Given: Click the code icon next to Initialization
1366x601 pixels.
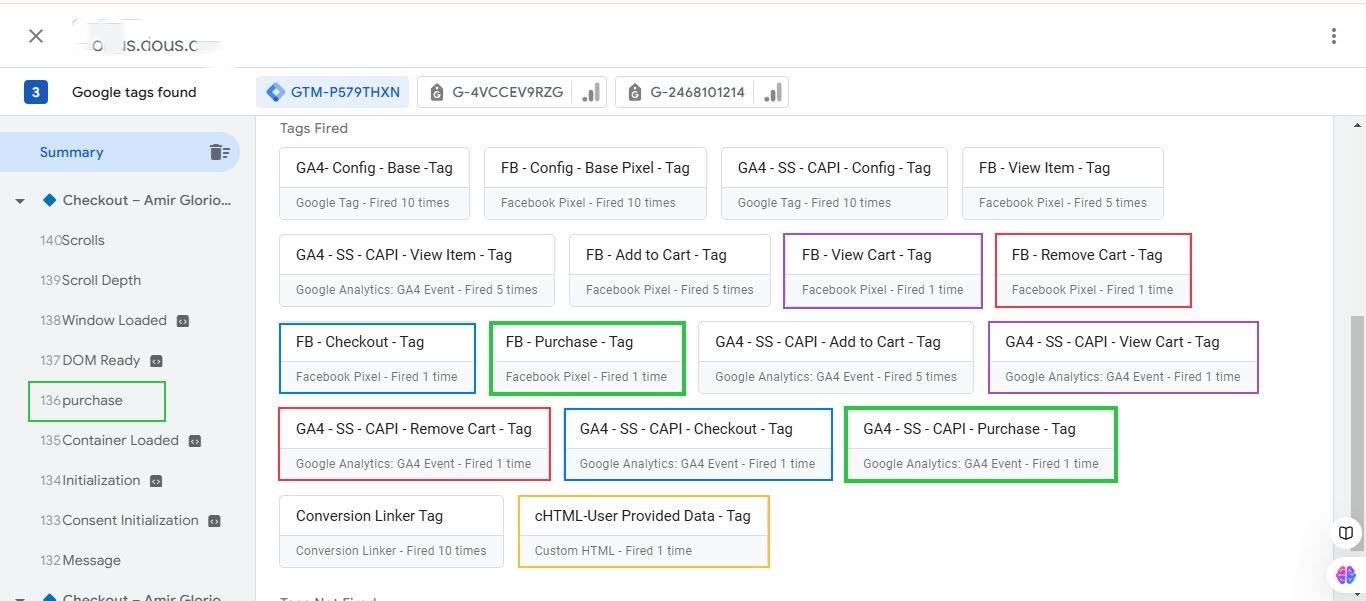Looking at the screenshot, I should pos(156,481).
